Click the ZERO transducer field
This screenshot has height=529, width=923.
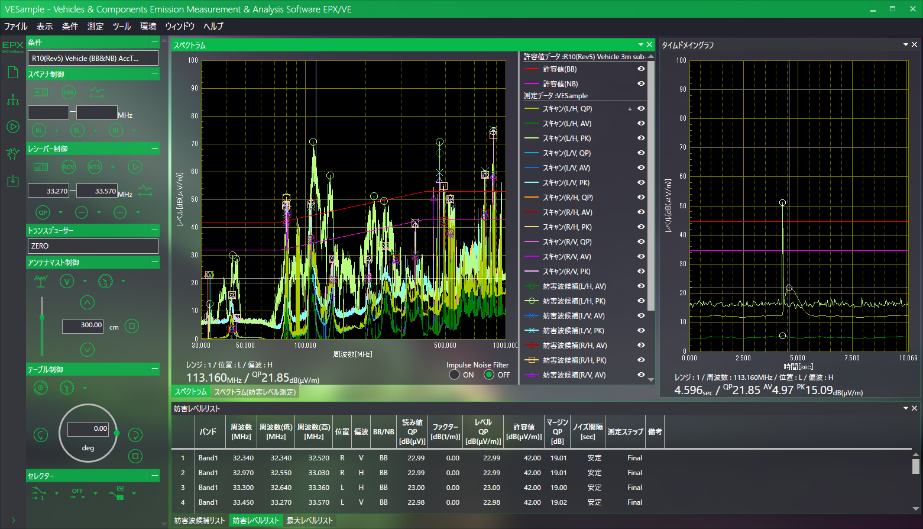coord(93,246)
